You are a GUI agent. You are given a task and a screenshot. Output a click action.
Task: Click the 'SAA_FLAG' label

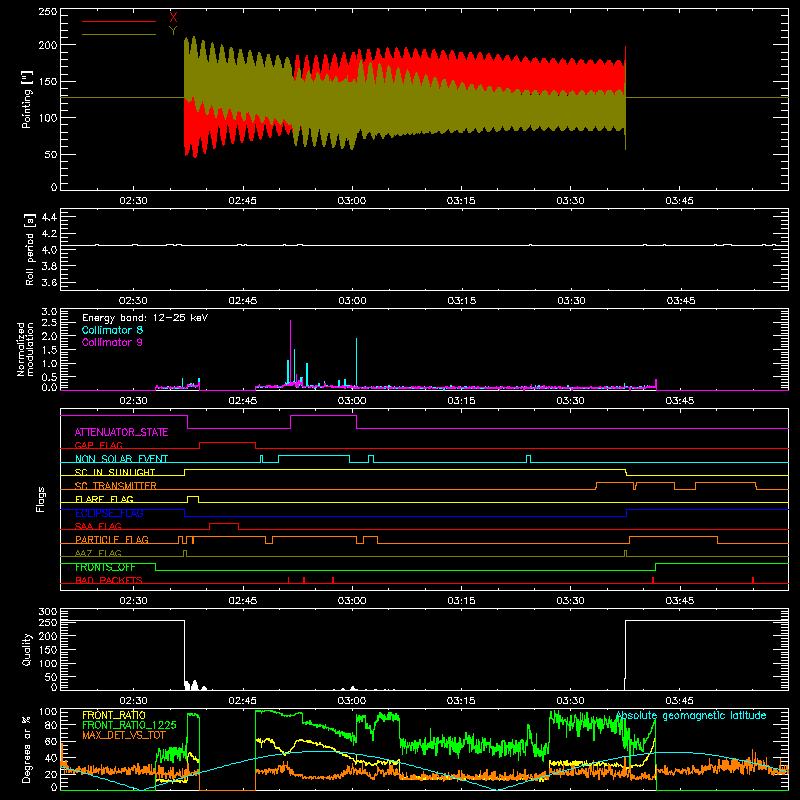click(x=98, y=526)
